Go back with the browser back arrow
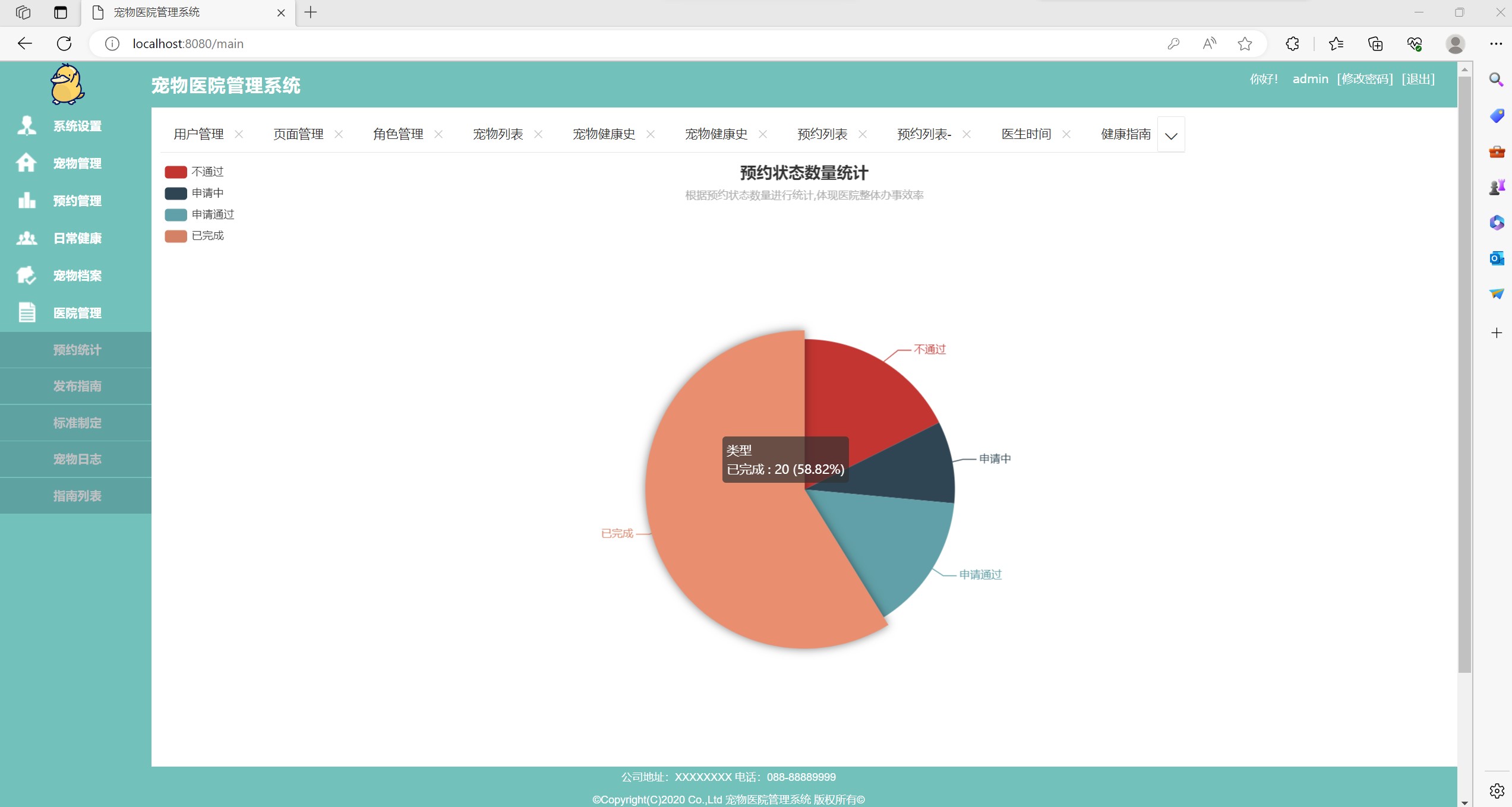Viewport: 1512px width, 807px height. (x=25, y=43)
